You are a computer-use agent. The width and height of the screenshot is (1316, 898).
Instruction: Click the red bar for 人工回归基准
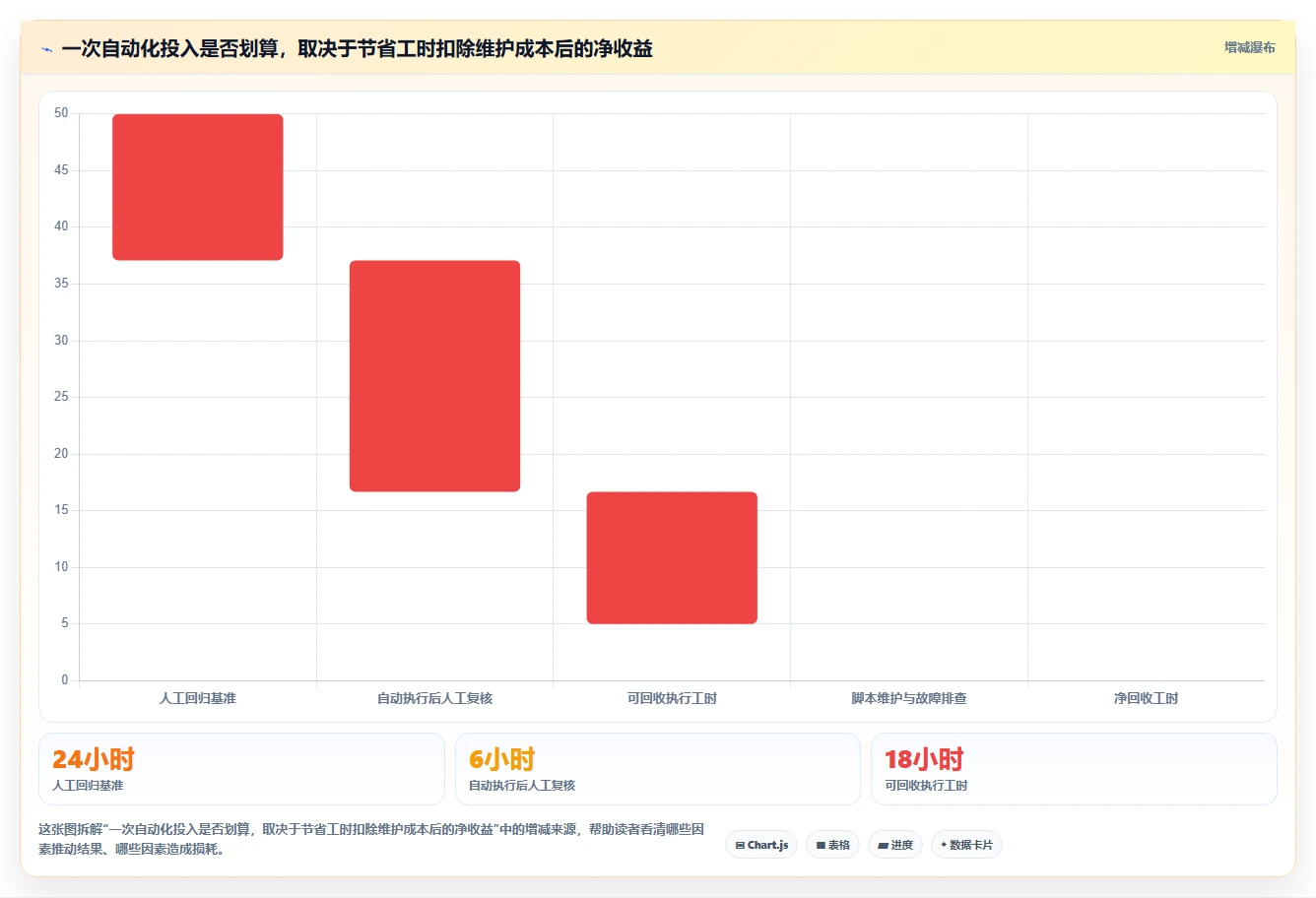(198, 187)
